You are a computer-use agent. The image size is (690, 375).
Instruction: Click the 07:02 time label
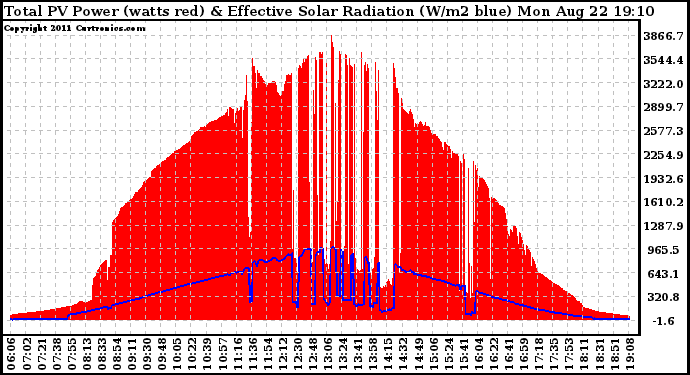click(x=26, y=354)
